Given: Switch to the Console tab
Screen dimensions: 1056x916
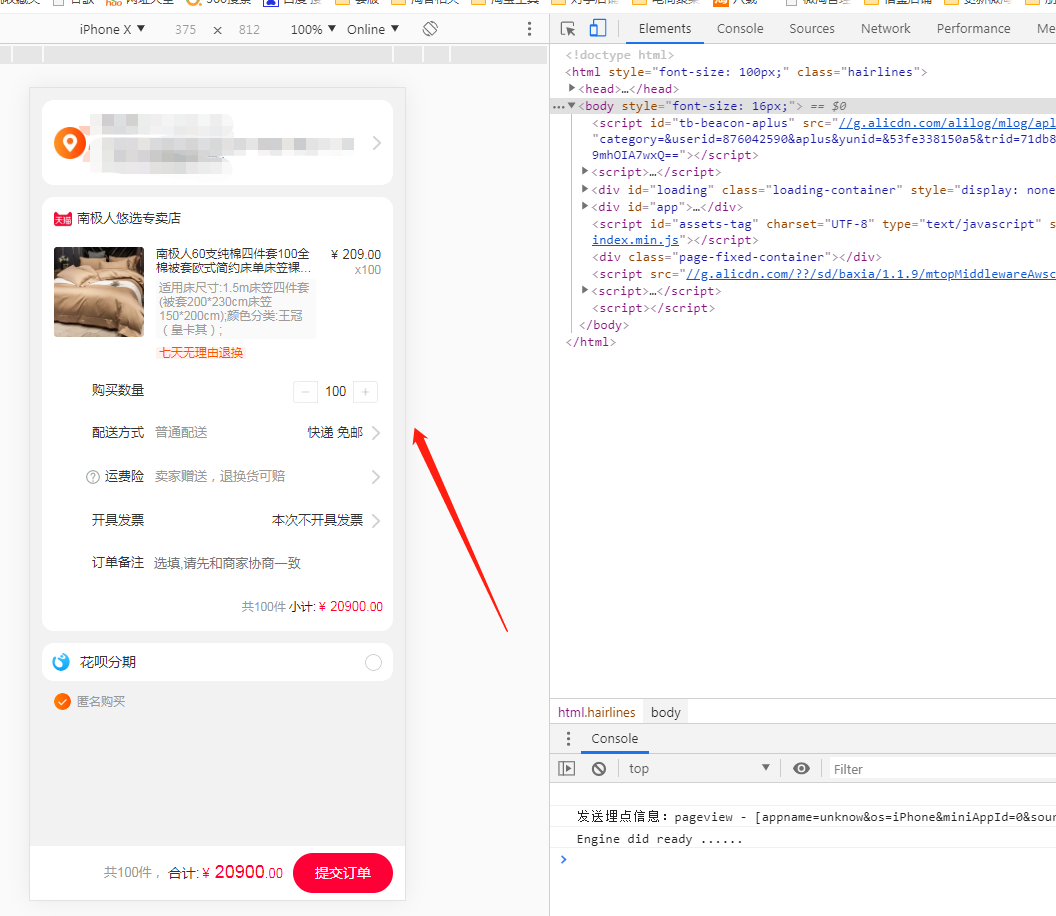Looking at the screenshot, I should (739, 29).
